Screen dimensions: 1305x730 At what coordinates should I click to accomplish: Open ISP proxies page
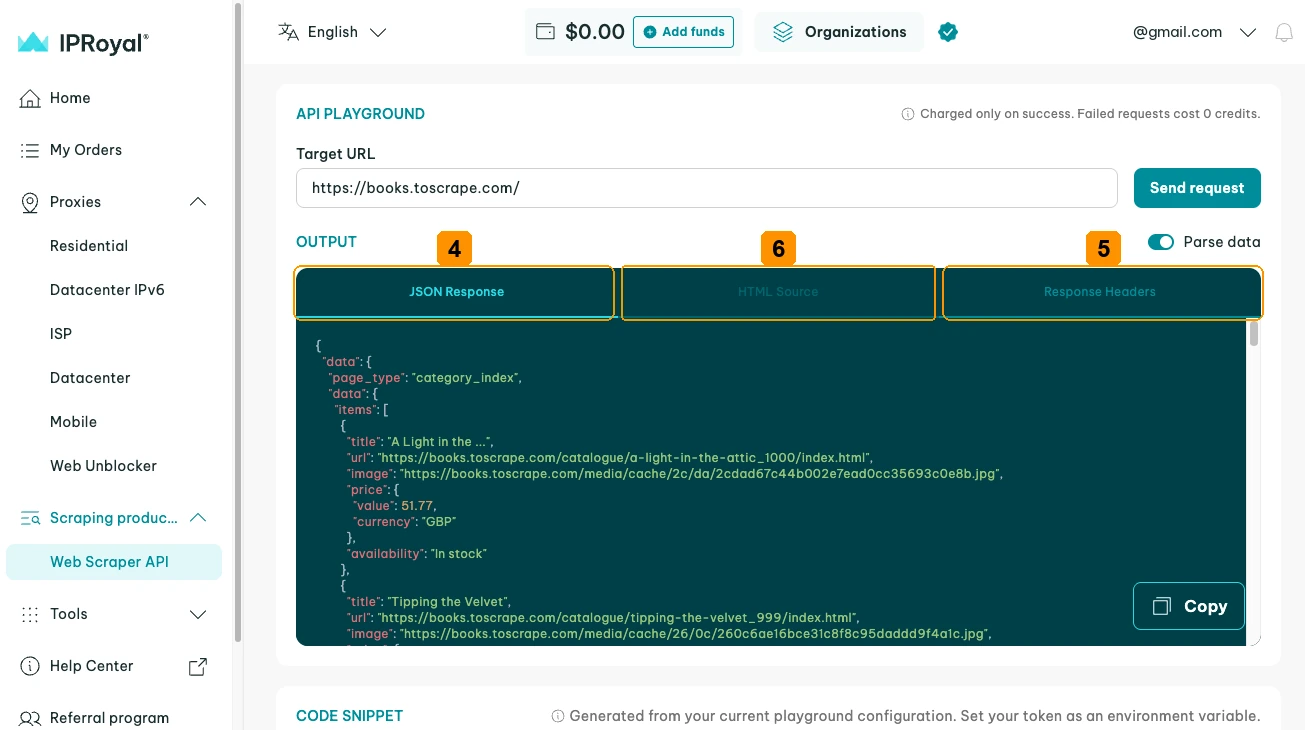point(61,334)
